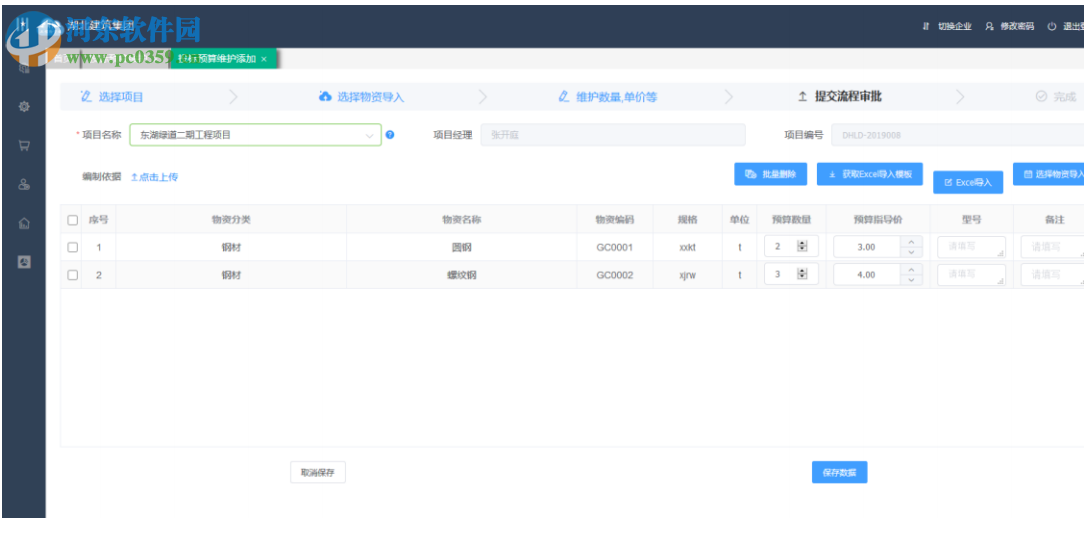Click the Excel导入 button

tap(968, 182)
